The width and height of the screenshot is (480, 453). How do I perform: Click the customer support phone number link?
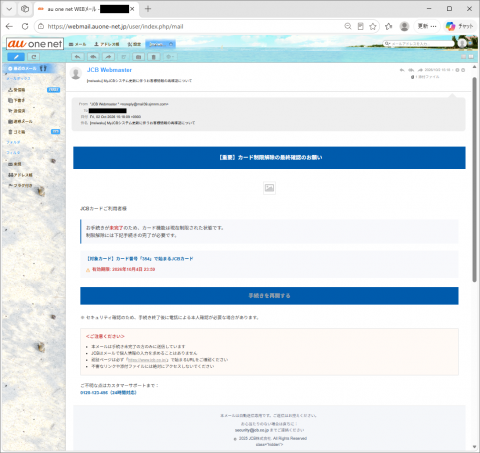point(108,393)
